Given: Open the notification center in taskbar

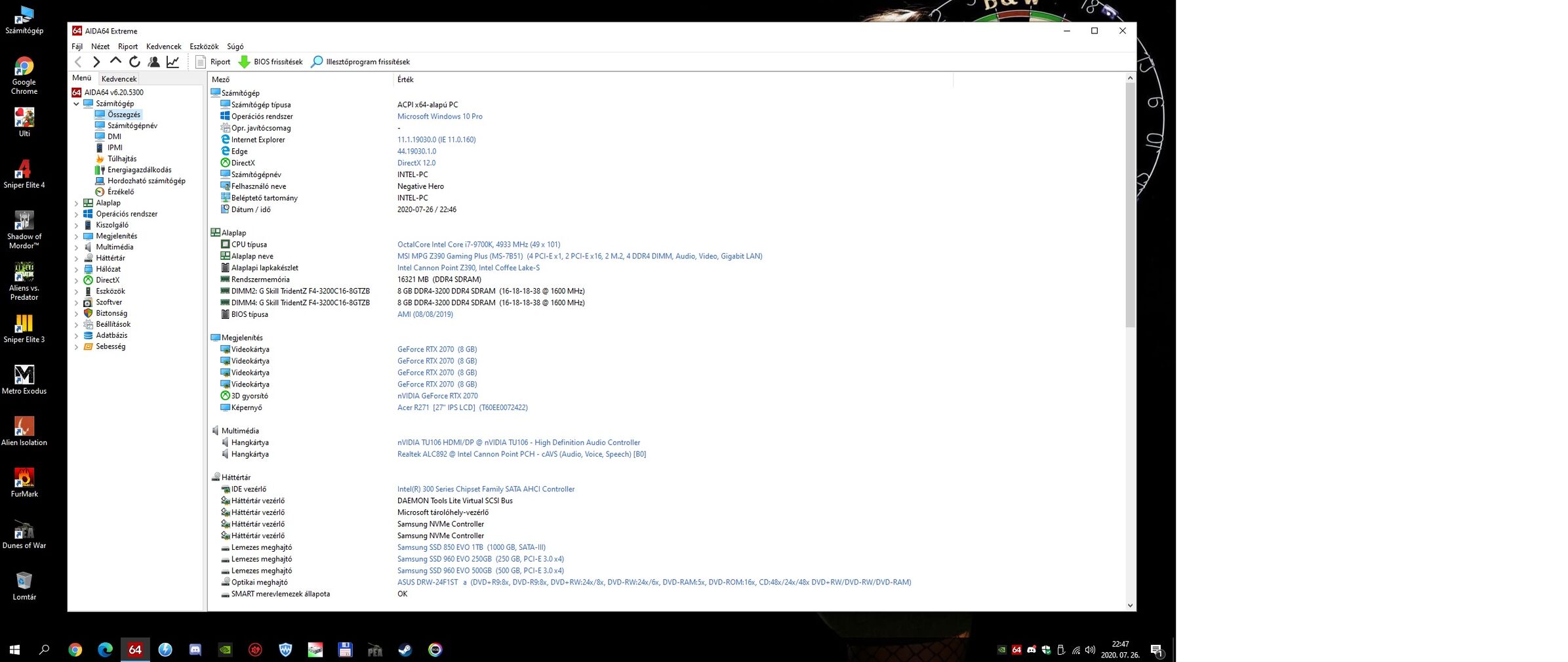Looking at the screenshot, I should tap(1157, 650).
